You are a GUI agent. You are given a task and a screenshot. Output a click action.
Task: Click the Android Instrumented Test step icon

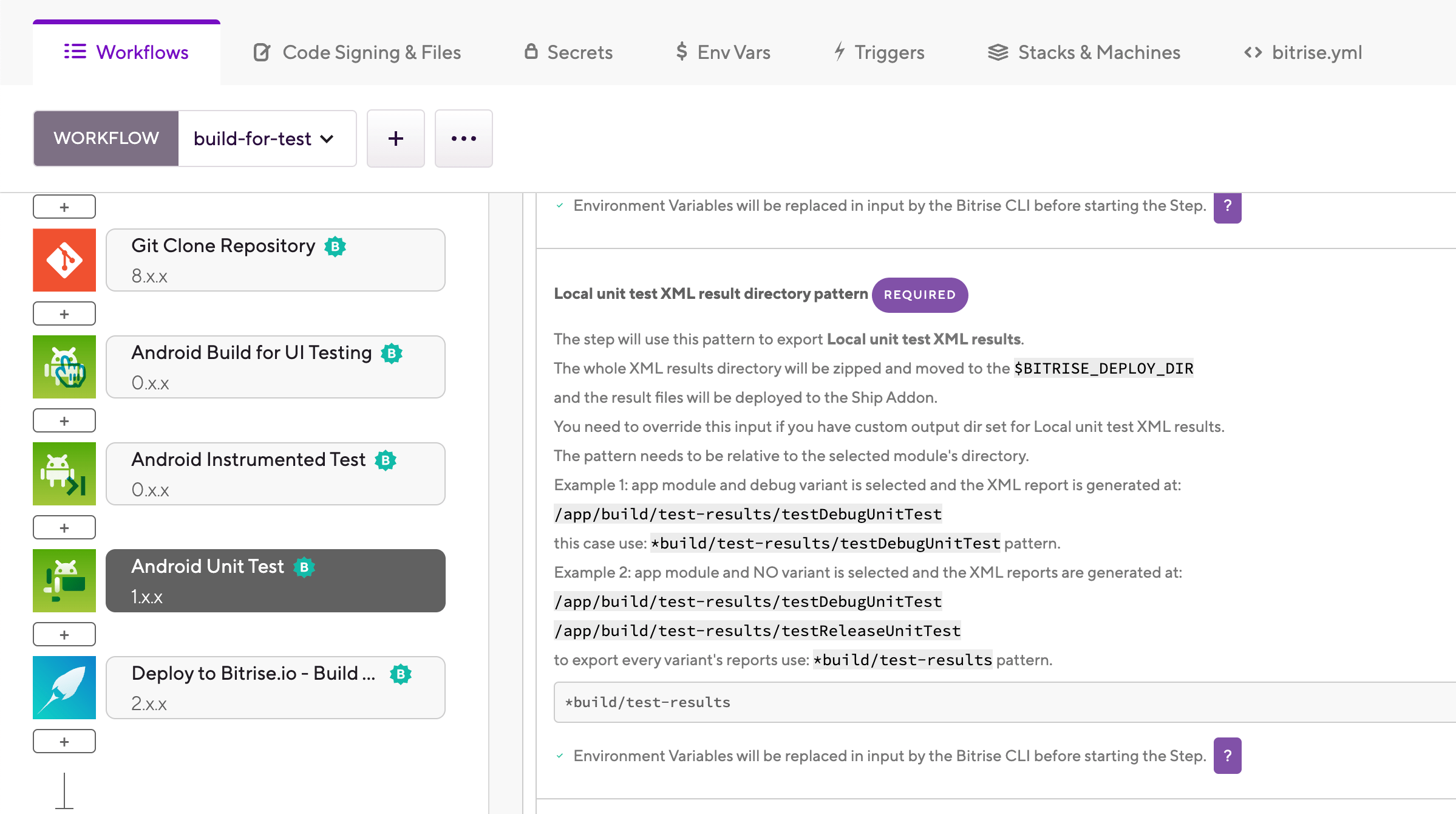pyautogui.click(x=64, y=474)
